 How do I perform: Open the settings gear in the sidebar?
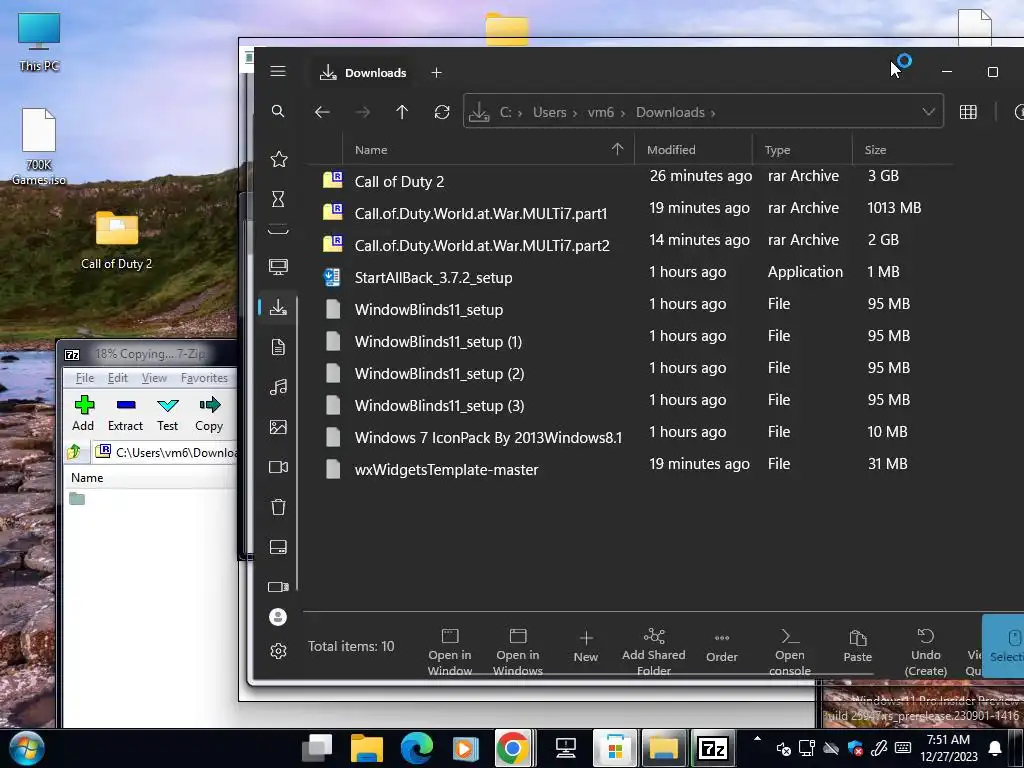coord(278,651)
